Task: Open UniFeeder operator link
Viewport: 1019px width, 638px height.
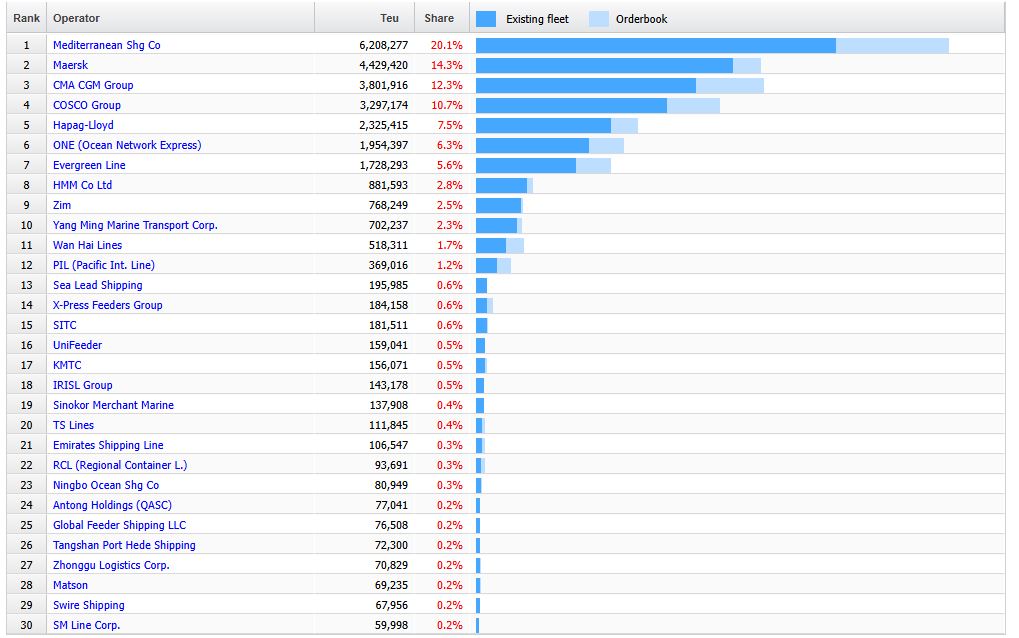Action: 77,345
